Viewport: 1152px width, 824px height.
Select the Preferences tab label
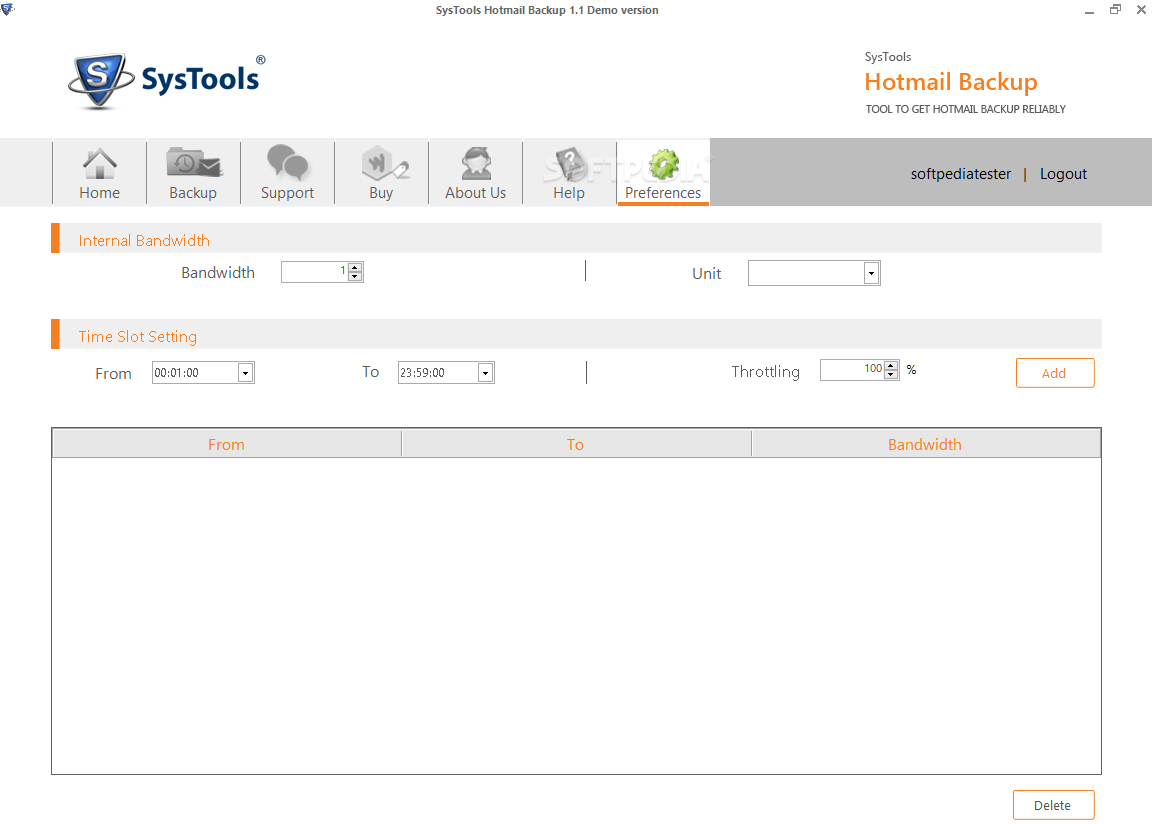(663, 192)
